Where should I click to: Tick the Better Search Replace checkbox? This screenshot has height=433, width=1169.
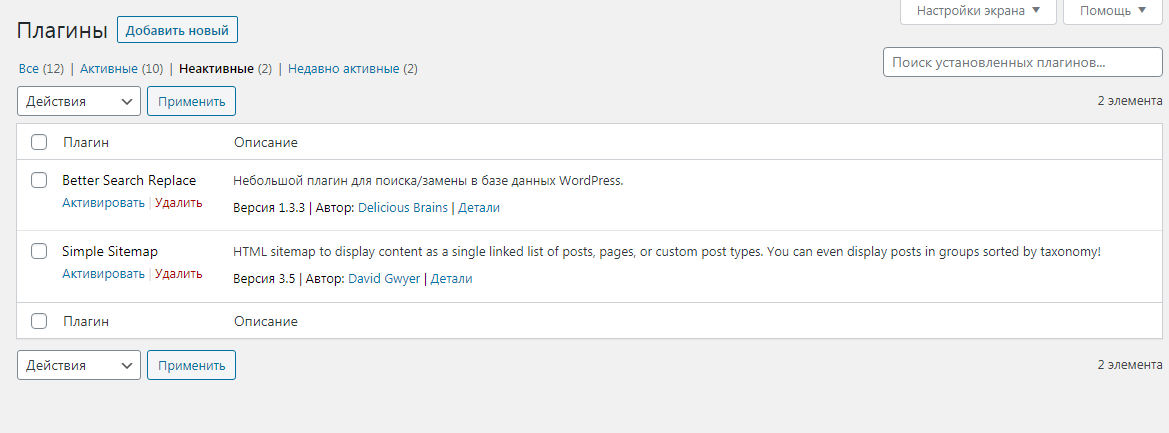[x=39, y=180]
